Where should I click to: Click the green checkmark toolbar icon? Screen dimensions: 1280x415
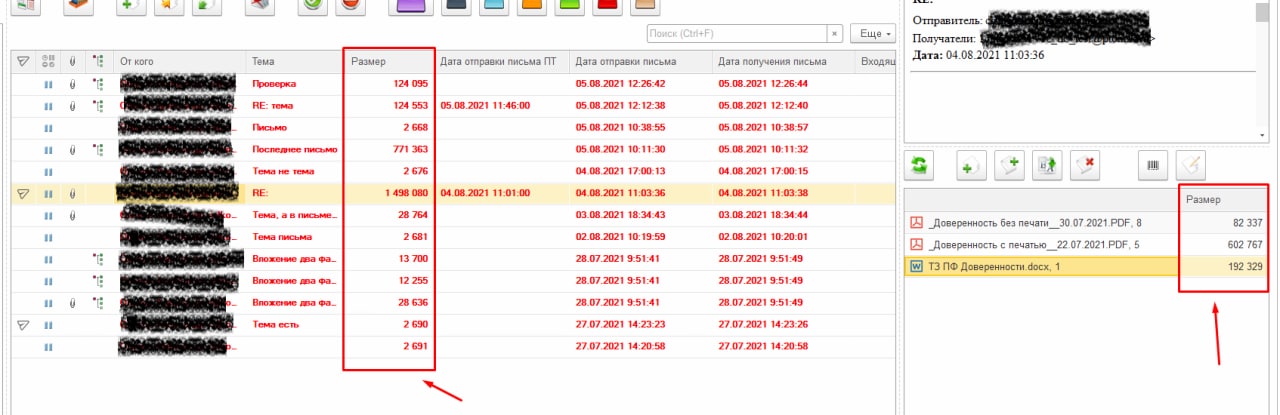pyautogui.click(x=312, y=6)
